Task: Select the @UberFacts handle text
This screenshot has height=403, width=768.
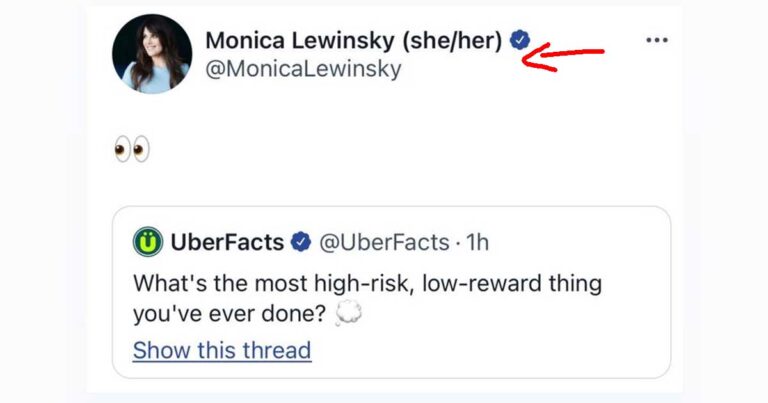Action: pos(379,242)
